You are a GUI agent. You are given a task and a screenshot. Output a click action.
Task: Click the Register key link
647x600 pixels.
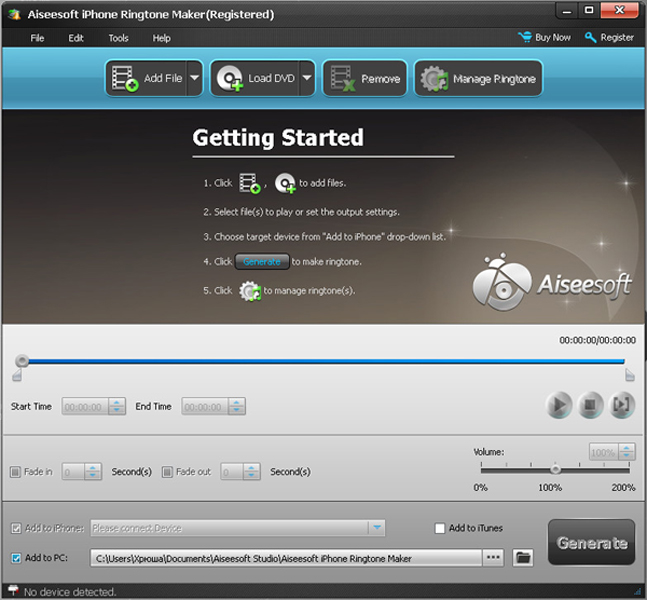(x=609, y=38)
